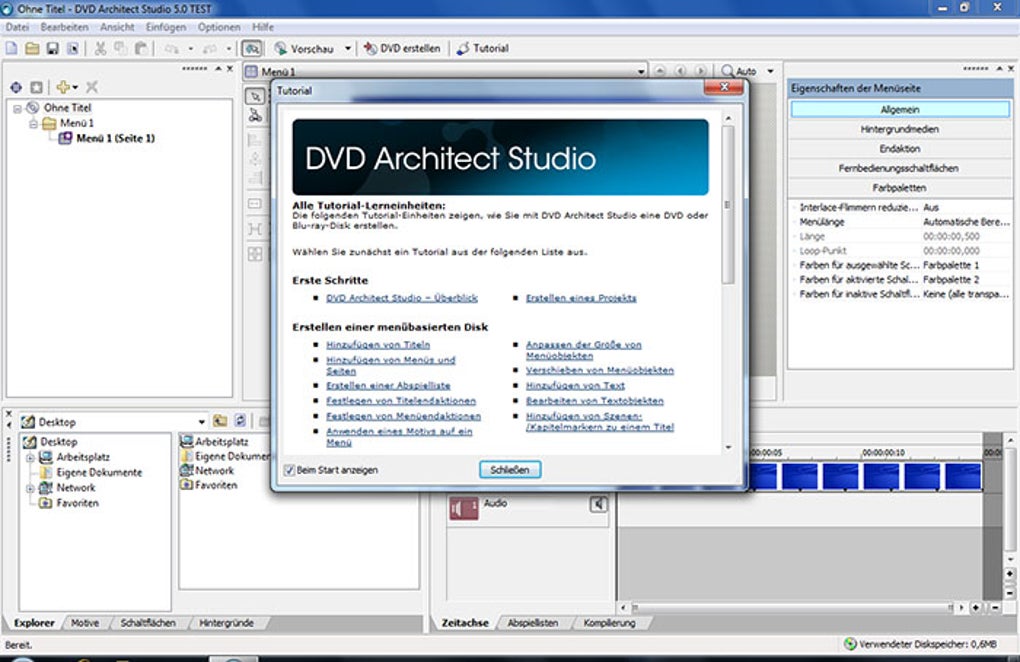Click the highlighted overview icon beside Vorschau
Viewport: 1020px width, 662px height.
252,49
